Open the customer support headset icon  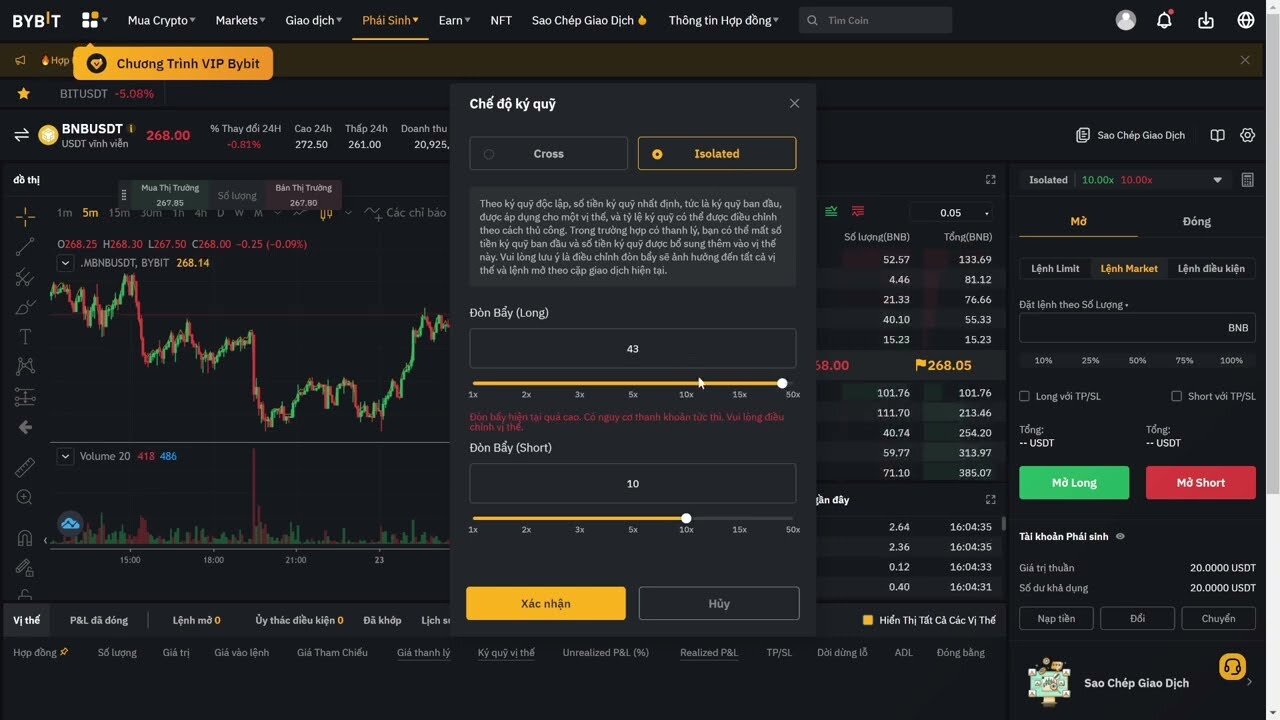[1232, 666]
